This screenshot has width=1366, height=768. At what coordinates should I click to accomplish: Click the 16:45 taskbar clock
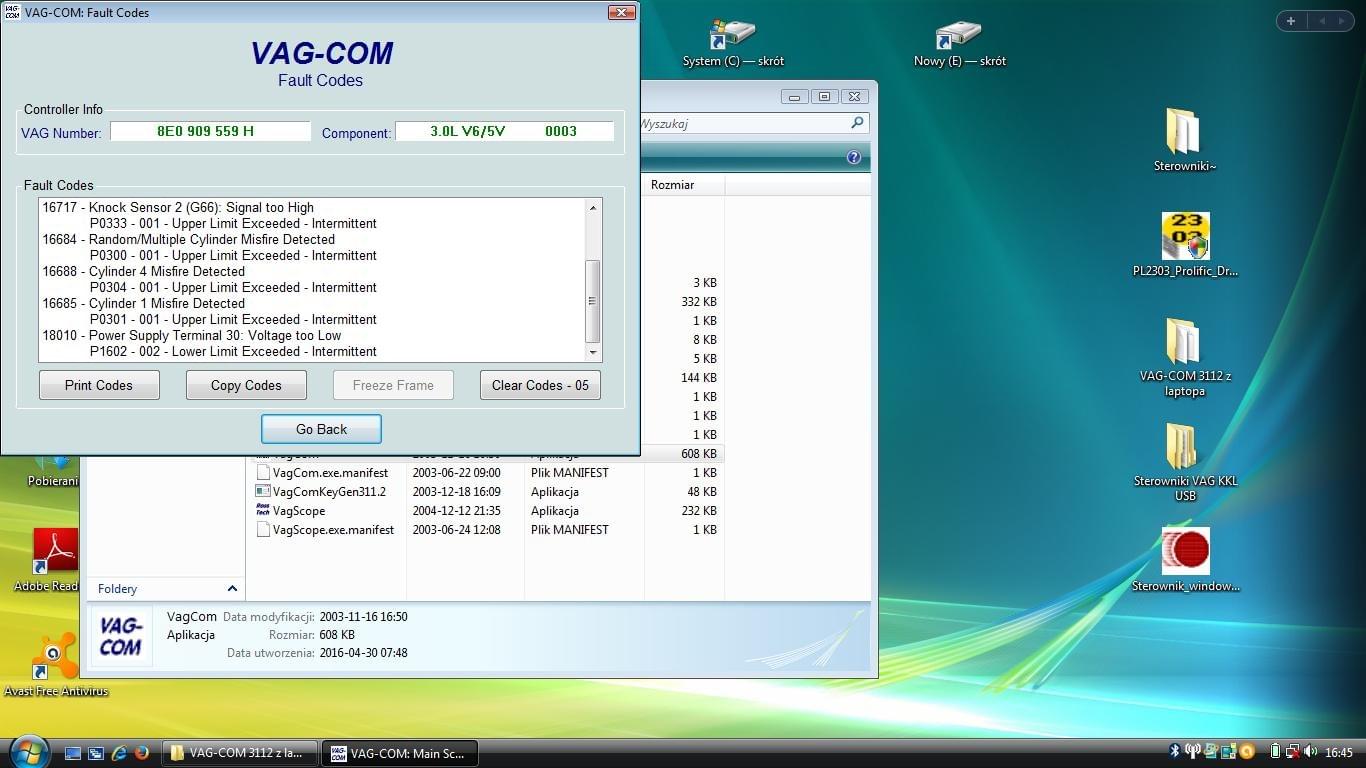[1339, 753]
